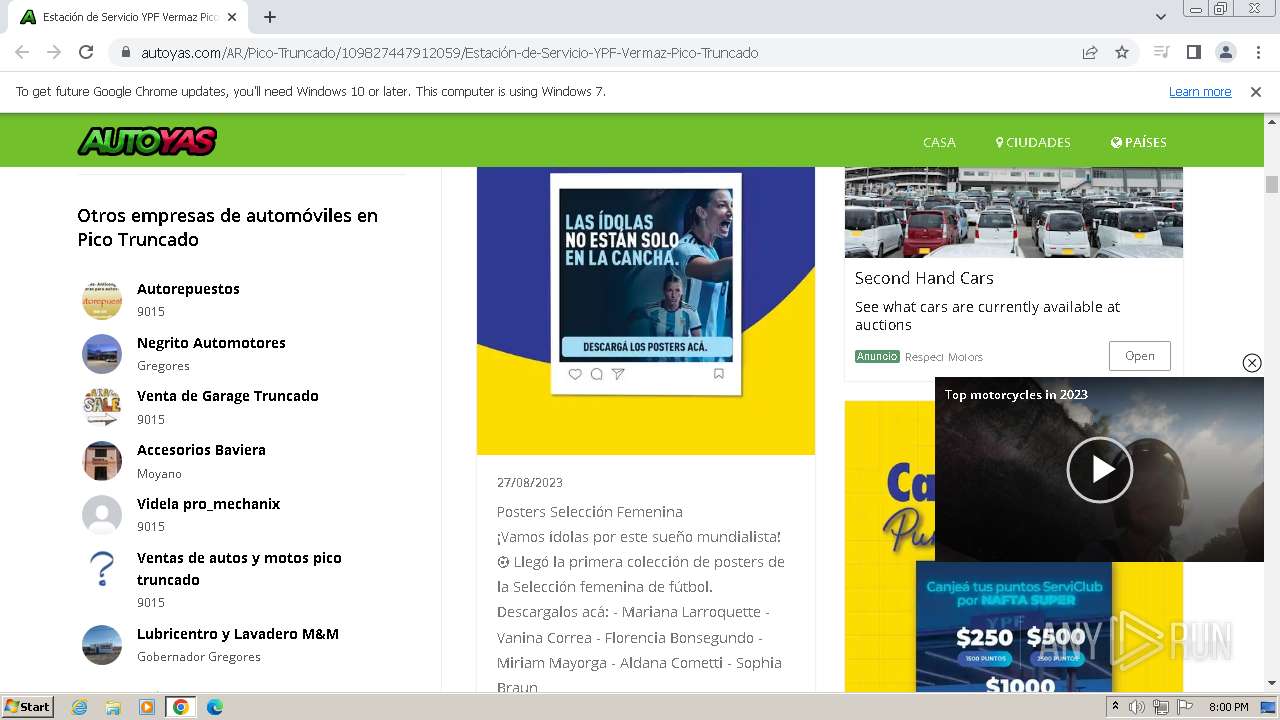Screen dimensions: 1280x720
Task: Reload the page with the refresh icon
Action: [x=86, y=52]
